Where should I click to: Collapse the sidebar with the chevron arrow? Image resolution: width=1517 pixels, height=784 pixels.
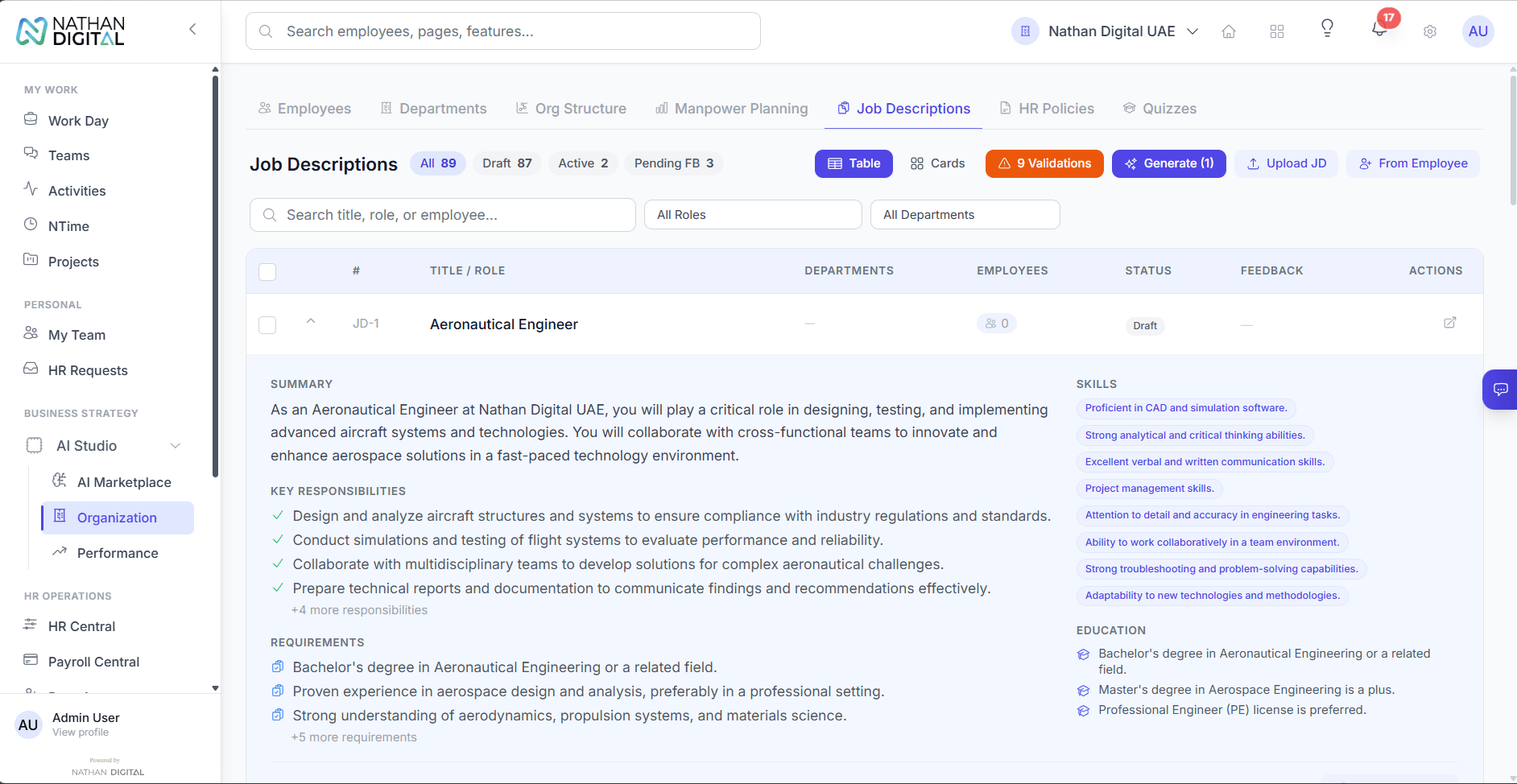(x=192, y=30)
